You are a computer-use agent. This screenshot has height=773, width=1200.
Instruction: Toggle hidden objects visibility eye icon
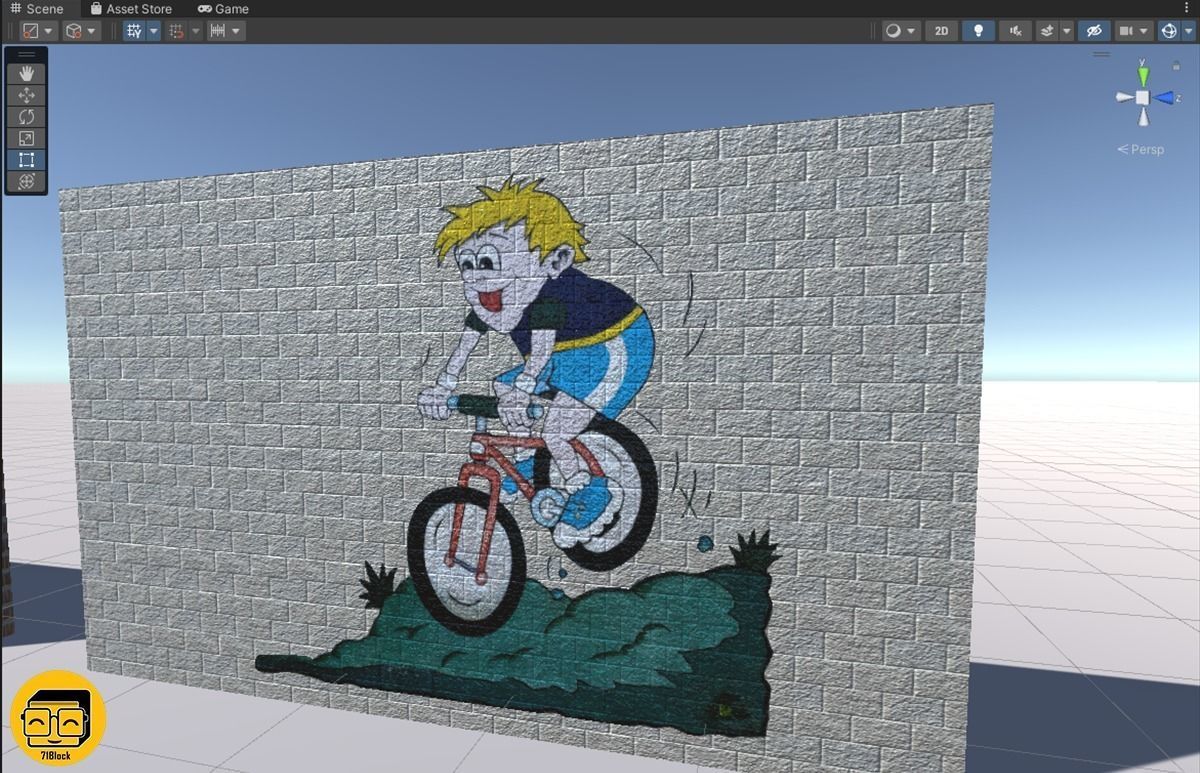pyautogui.click(x=1094, y=31)
